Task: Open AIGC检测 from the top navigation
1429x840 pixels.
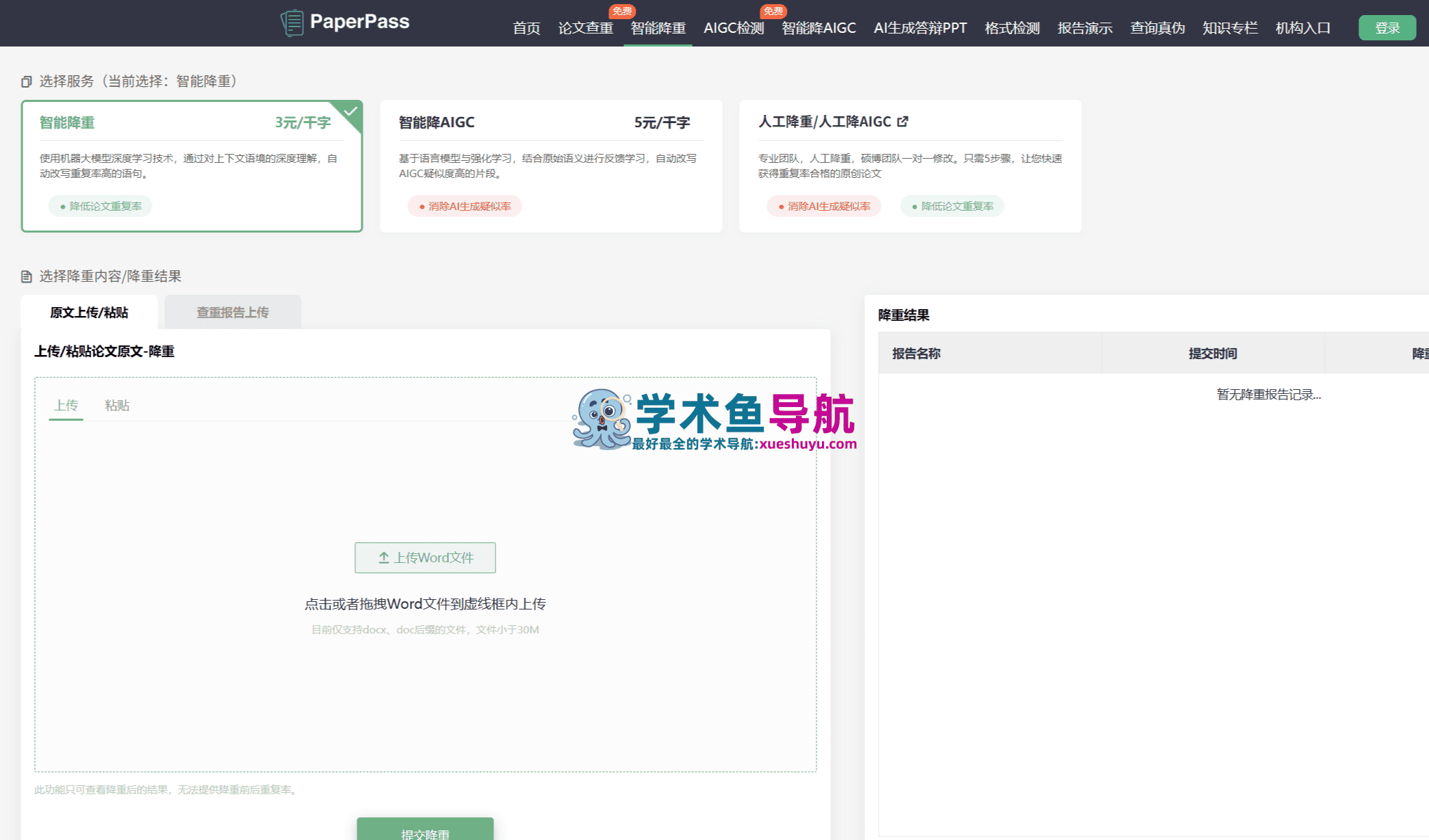Action: pyautogui.click(x=733, y=28)
